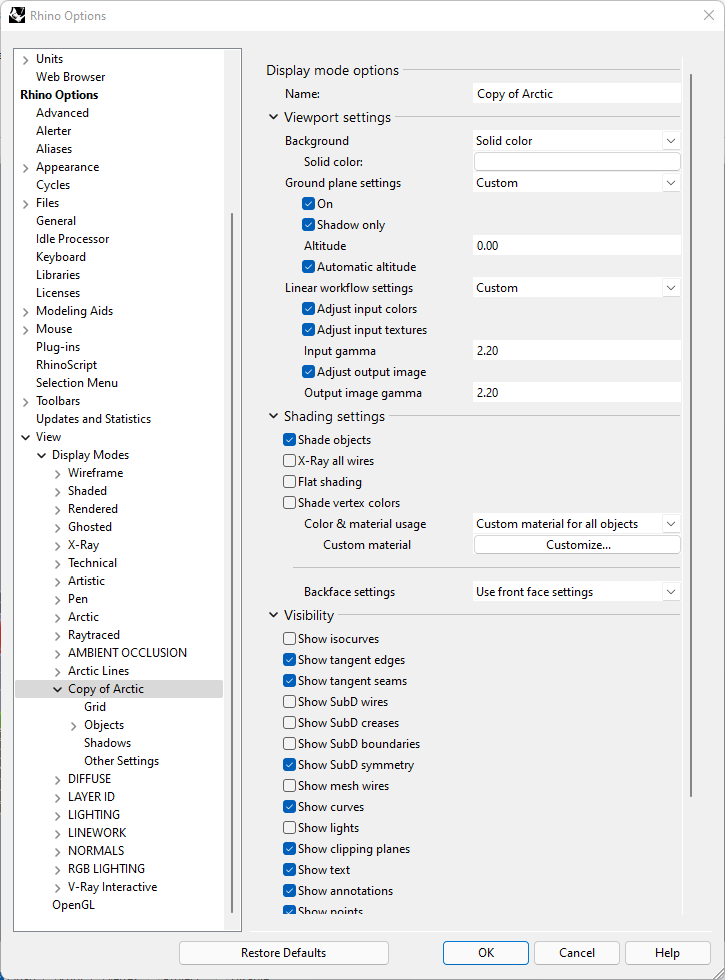Collapse Copy of Arctic node
Screen dimensions: 725x980
(x=58, y=689)
